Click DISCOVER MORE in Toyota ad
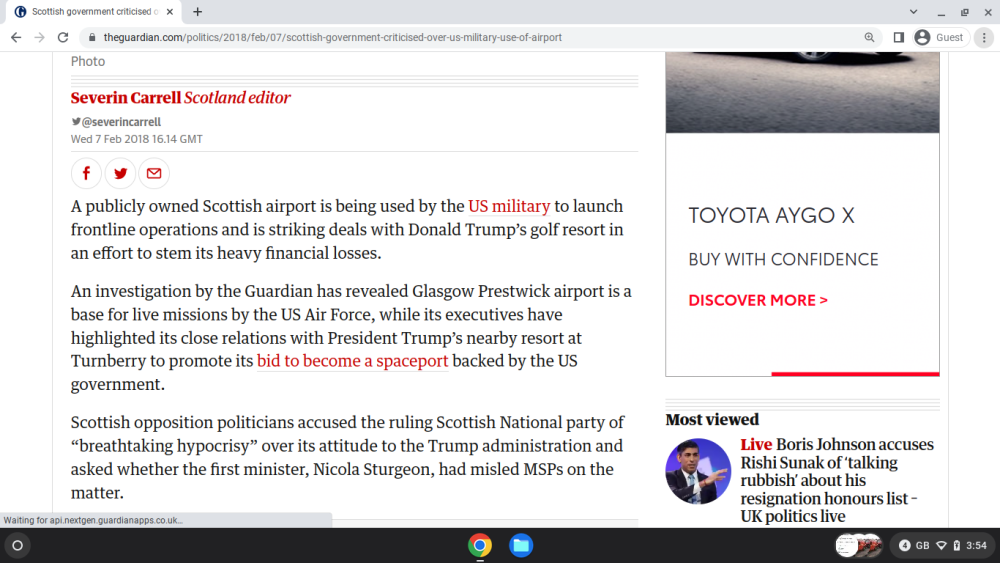1000x563 pixels. coord(758,300)
